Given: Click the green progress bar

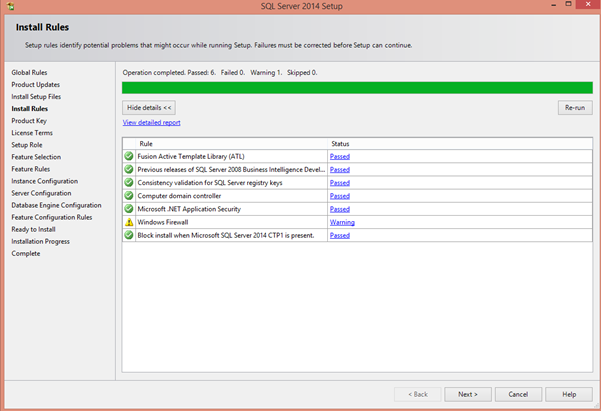Looking at the screenshot, I should pos(357,87).
